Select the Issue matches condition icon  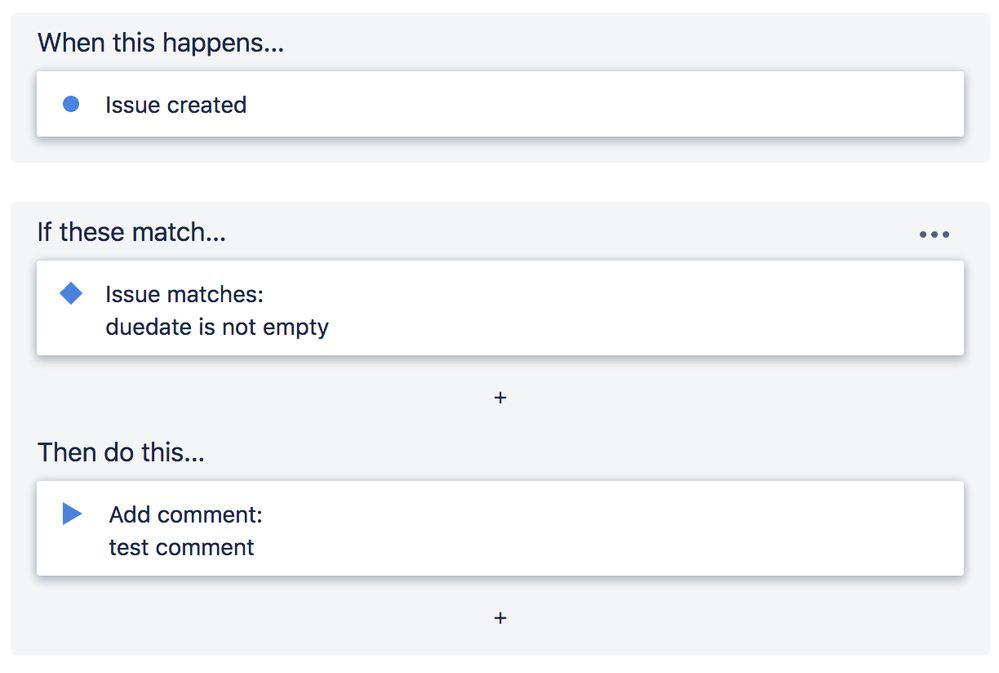tap(71, 293)
